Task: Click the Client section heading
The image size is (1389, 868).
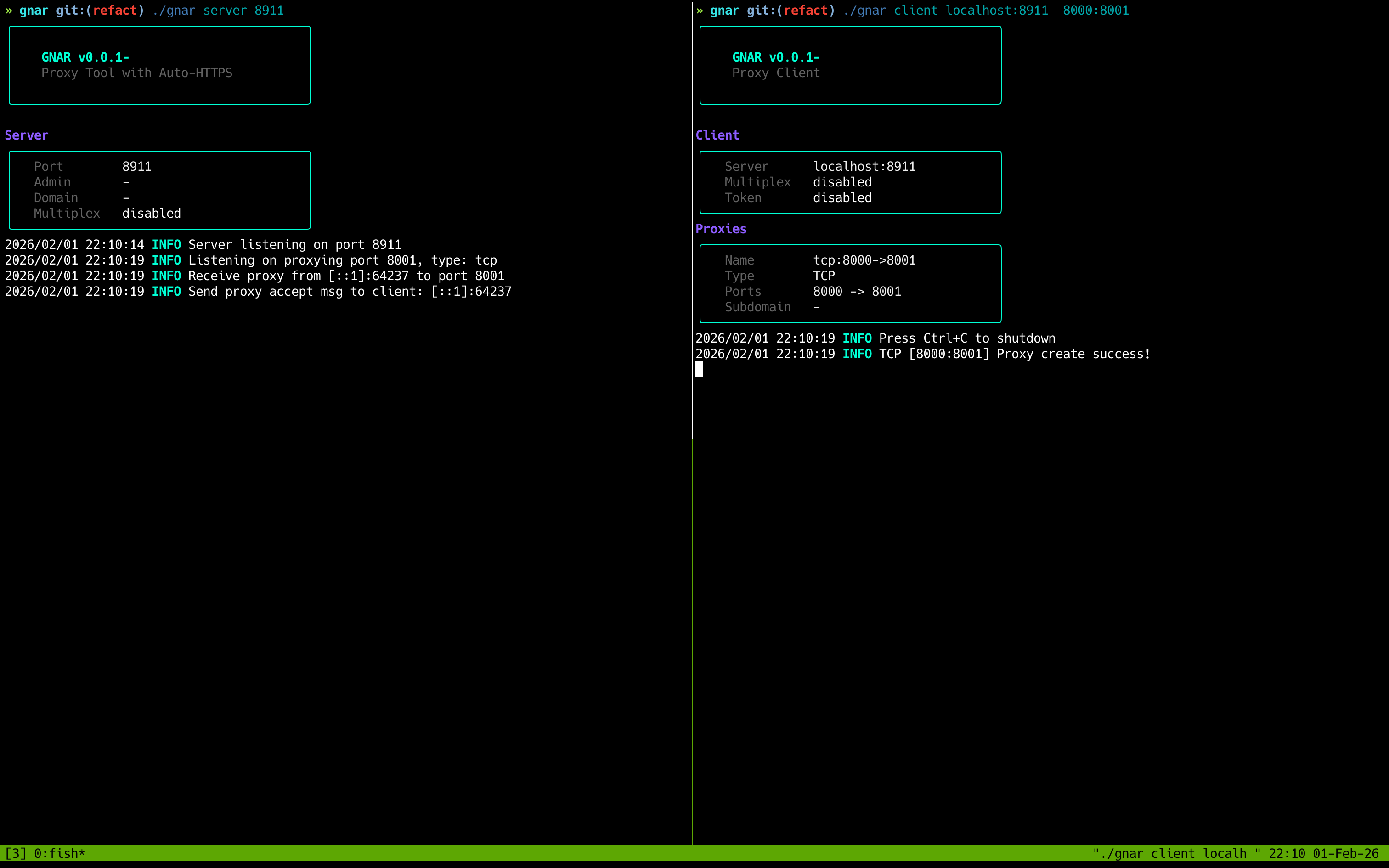Action: point(717,135)
